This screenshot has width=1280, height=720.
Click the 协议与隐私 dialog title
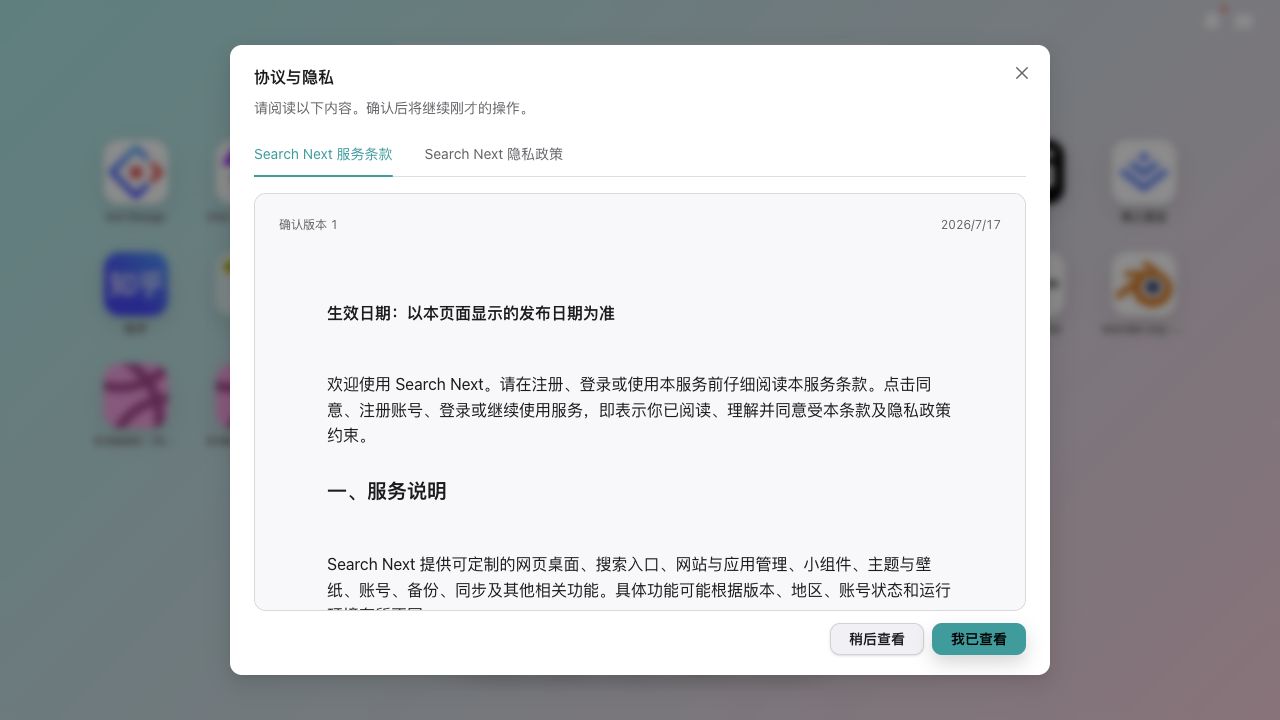(x=294, y=77)
